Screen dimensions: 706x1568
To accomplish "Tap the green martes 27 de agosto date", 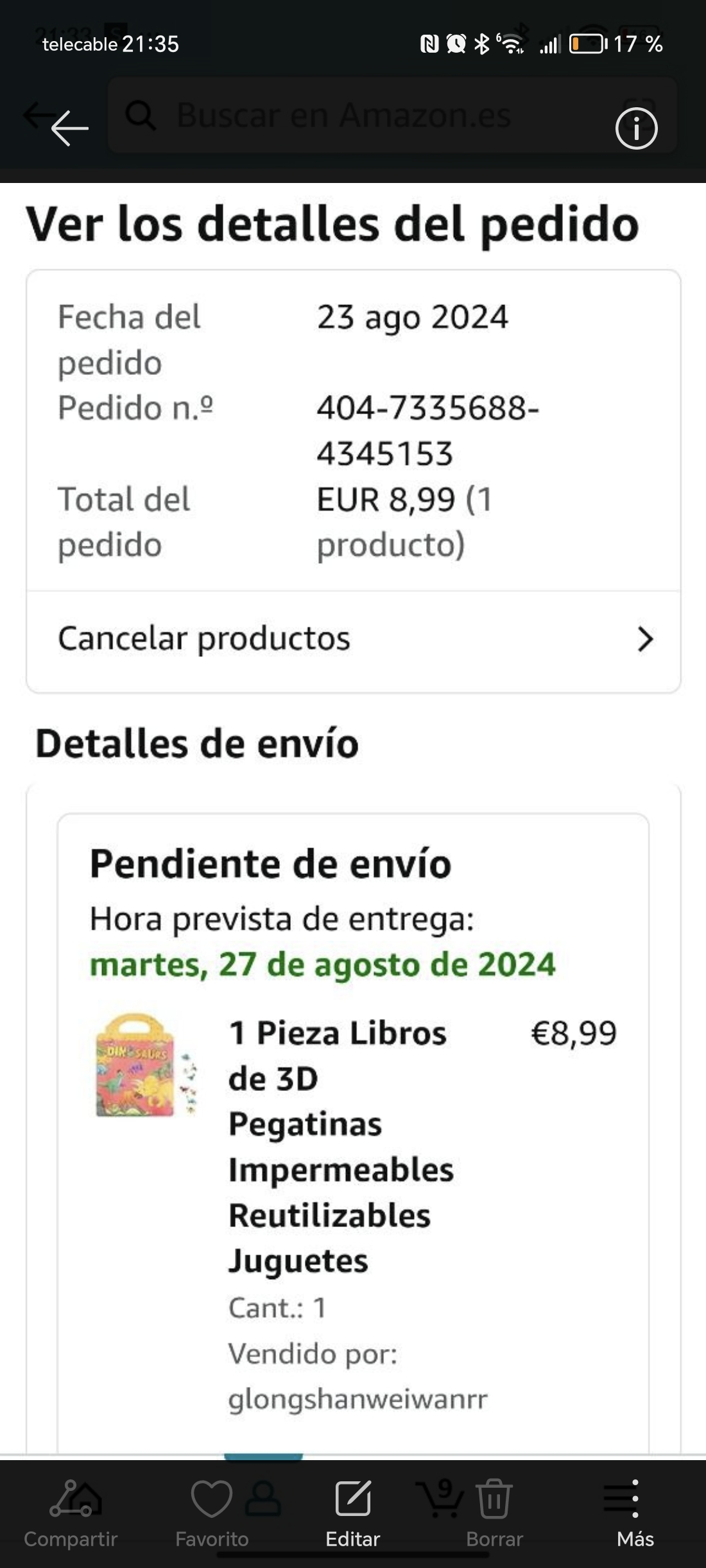I will coord(322,964).
